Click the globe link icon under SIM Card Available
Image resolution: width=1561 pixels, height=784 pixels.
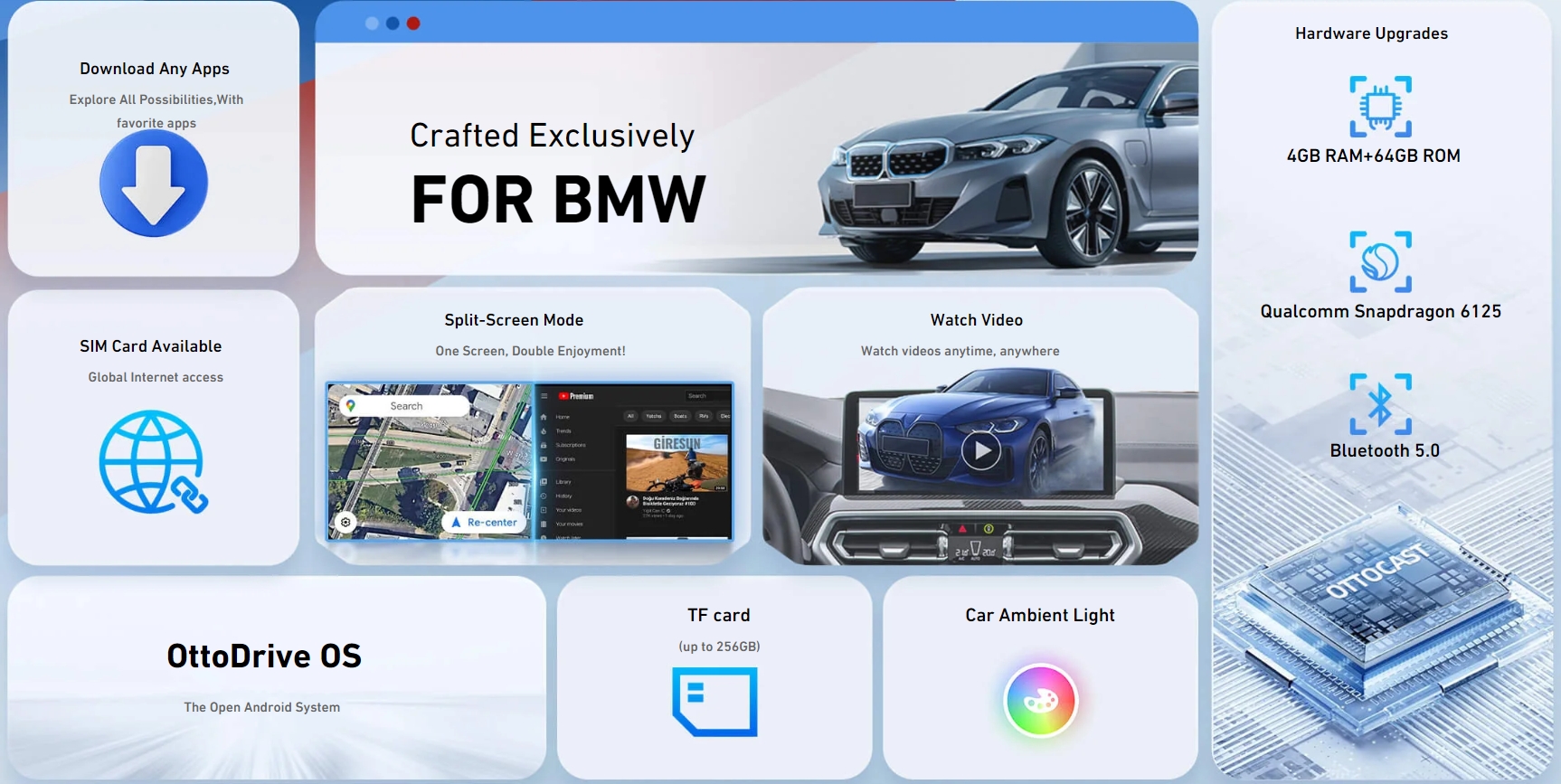(x=153, y=461)
